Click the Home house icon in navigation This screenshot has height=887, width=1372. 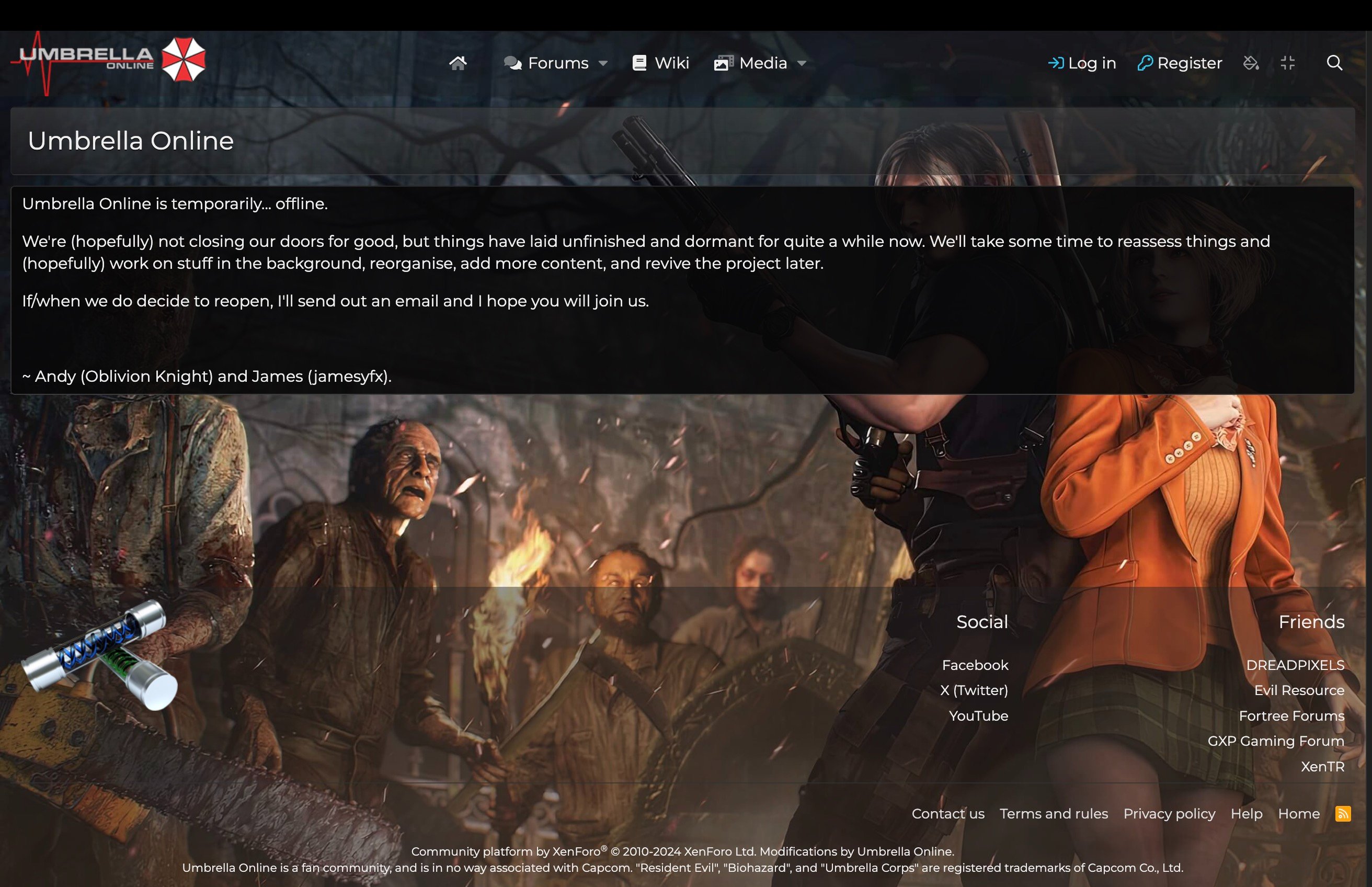coord(459,63)
